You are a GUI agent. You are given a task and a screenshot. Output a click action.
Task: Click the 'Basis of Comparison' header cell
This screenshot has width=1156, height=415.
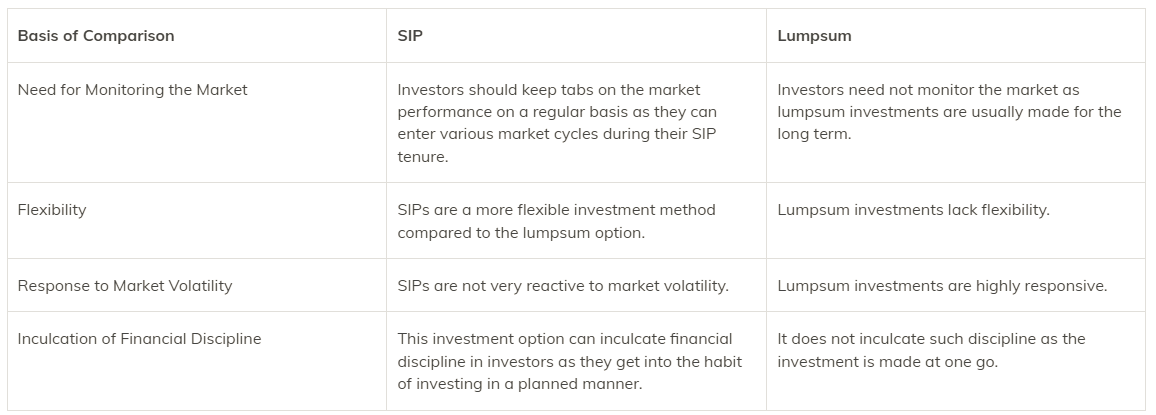(96, 36)
